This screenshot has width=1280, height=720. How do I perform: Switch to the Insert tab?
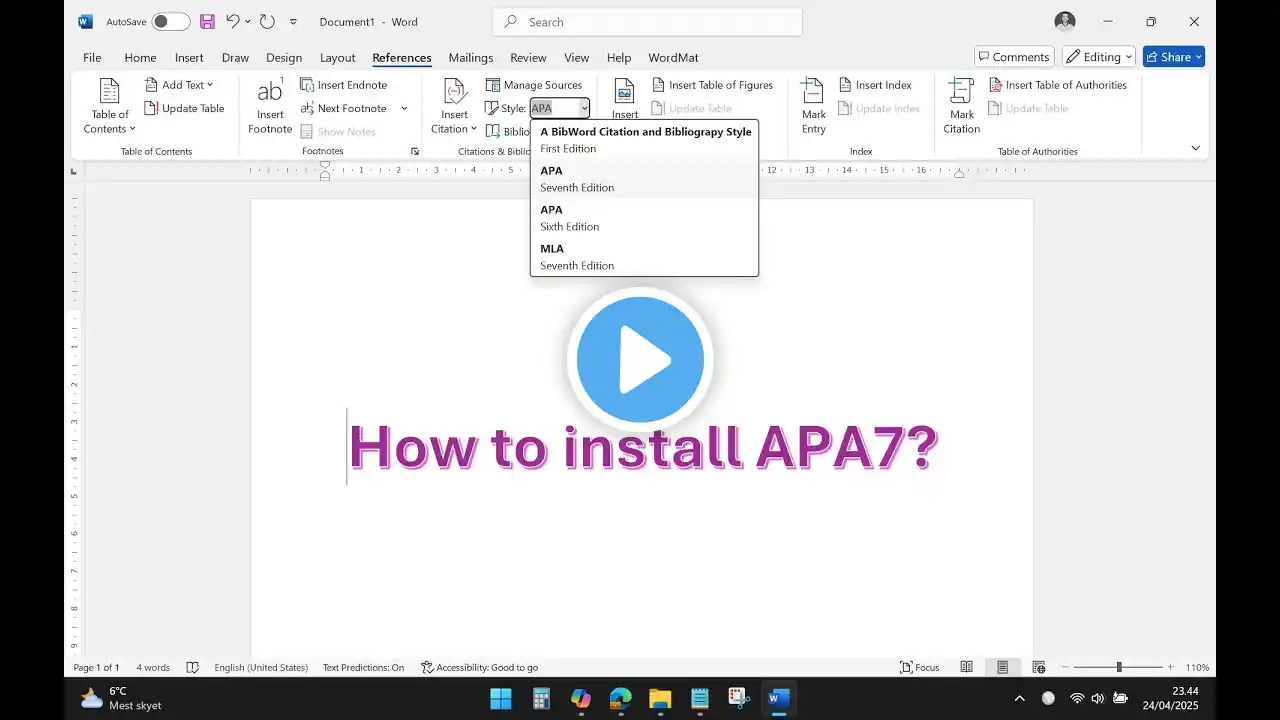[x=189, y=57]
